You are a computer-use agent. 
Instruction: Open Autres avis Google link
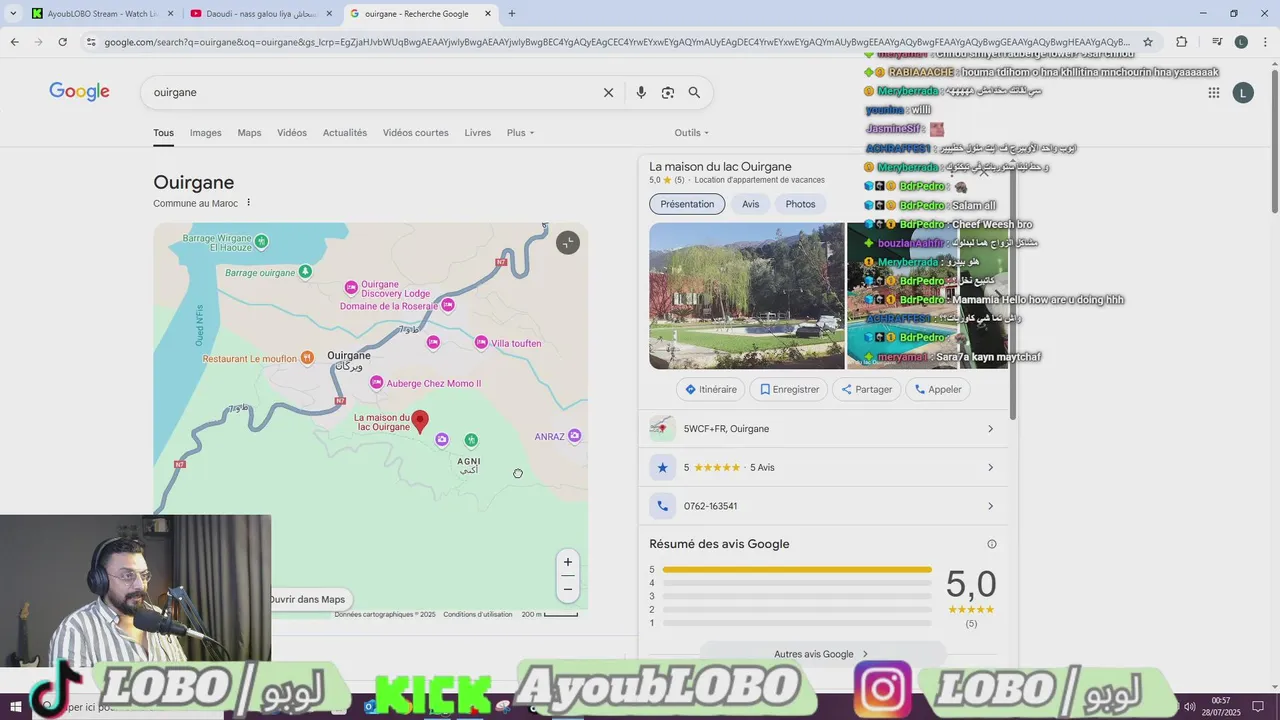click(822, 654)
